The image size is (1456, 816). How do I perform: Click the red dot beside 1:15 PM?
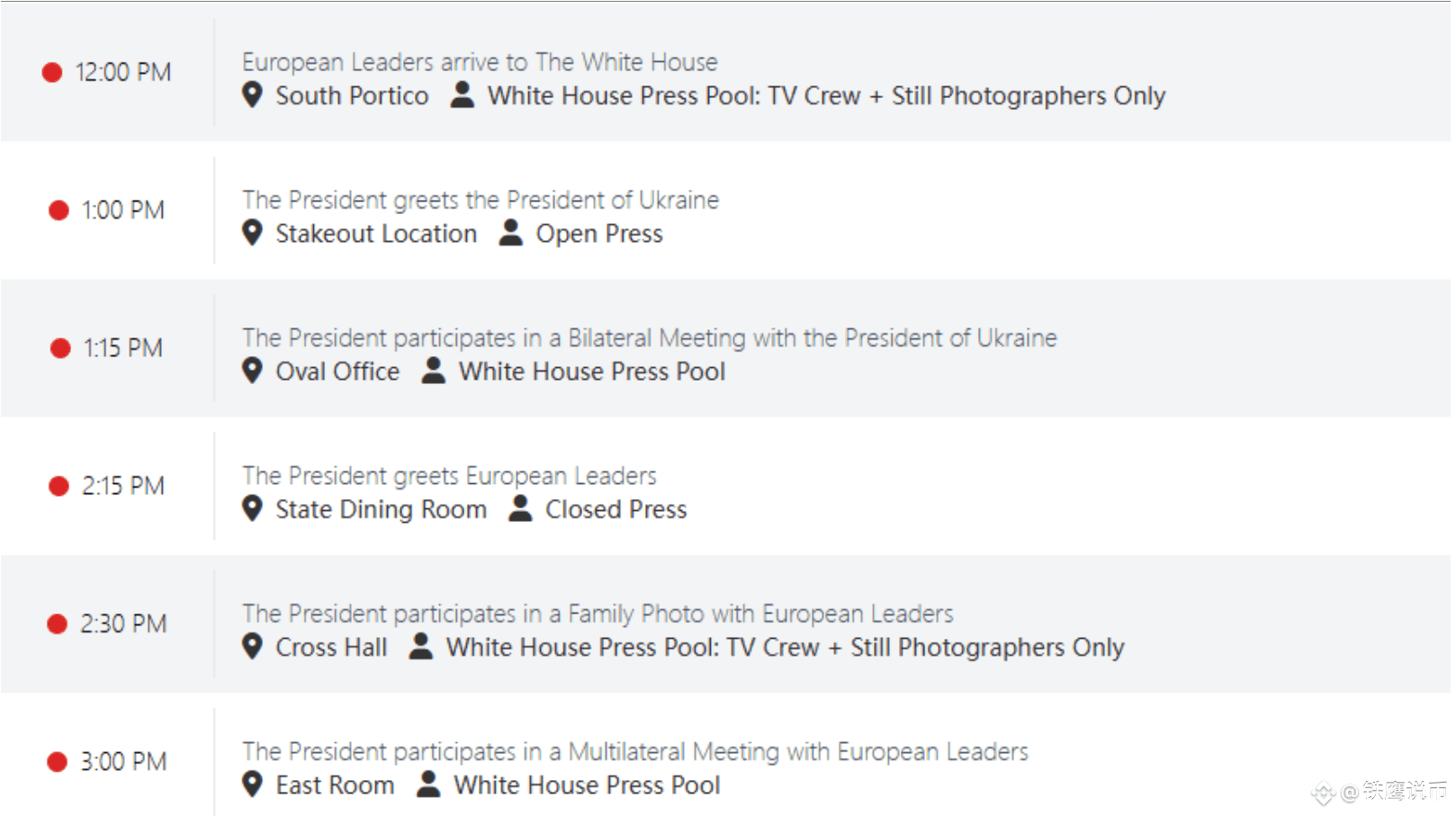point(60,348)
